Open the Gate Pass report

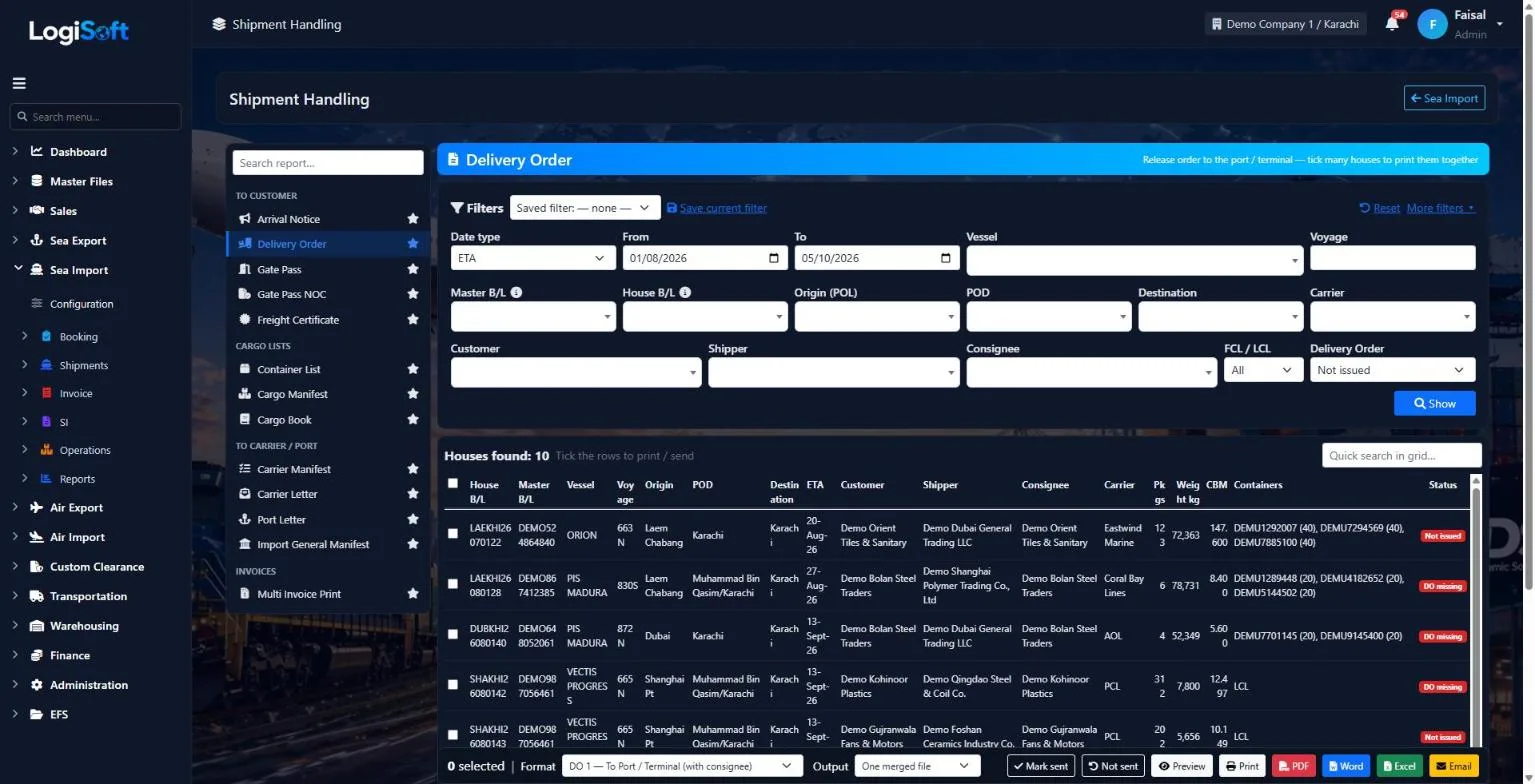point(279,269)
